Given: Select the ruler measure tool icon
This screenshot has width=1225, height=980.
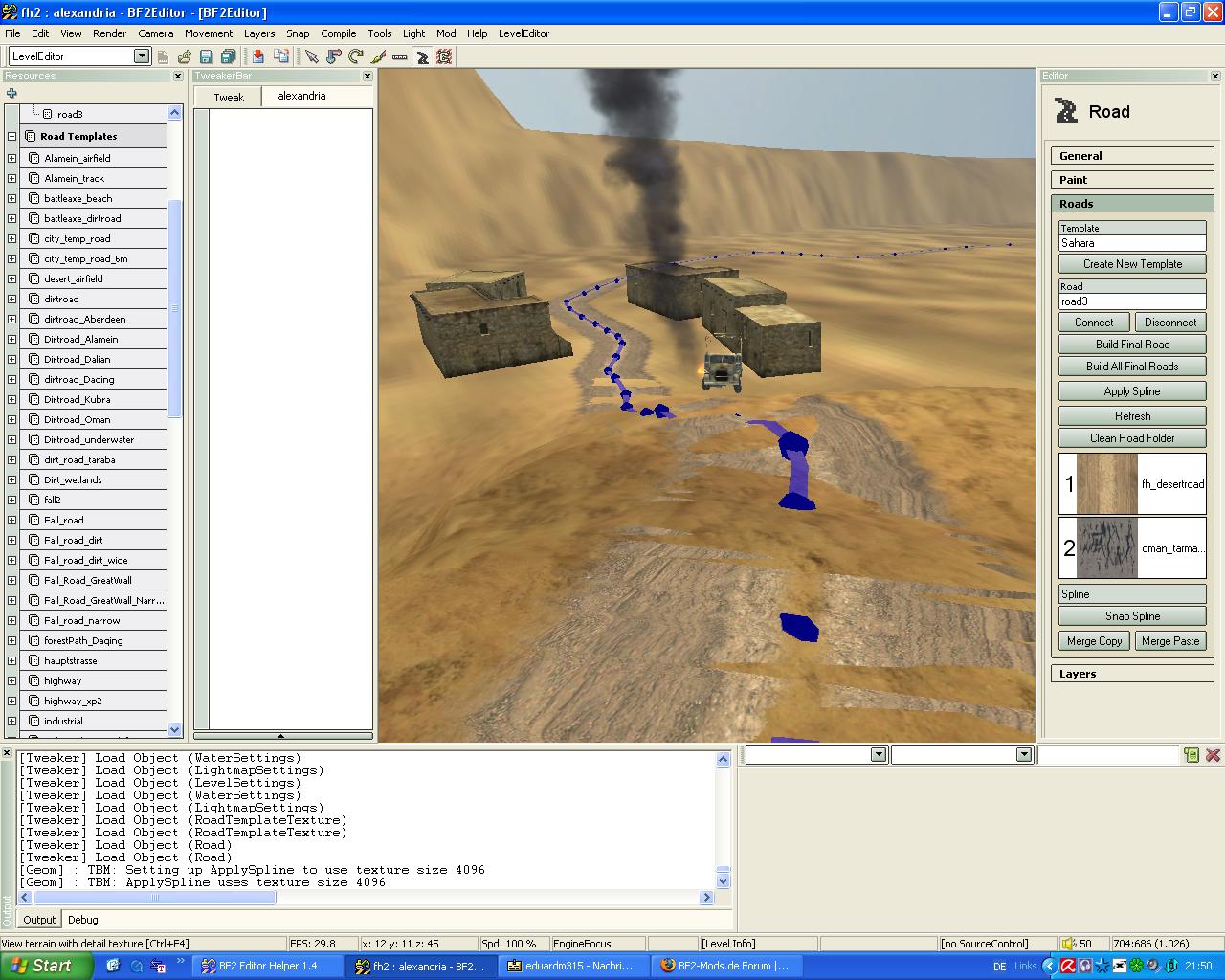Looking at the screenshot, I should [399, 57].
